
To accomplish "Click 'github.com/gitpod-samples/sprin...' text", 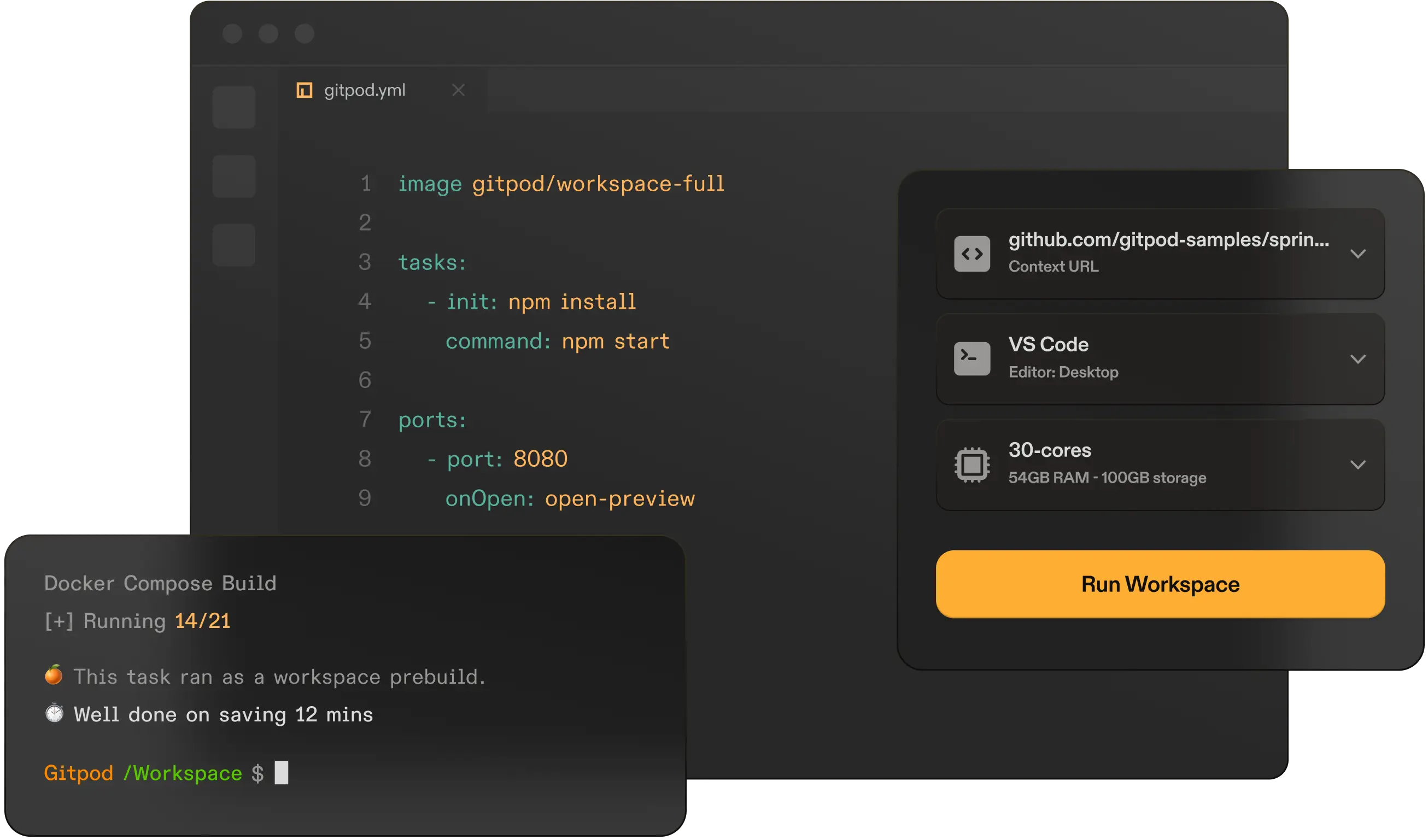I will coord(1168,240).
